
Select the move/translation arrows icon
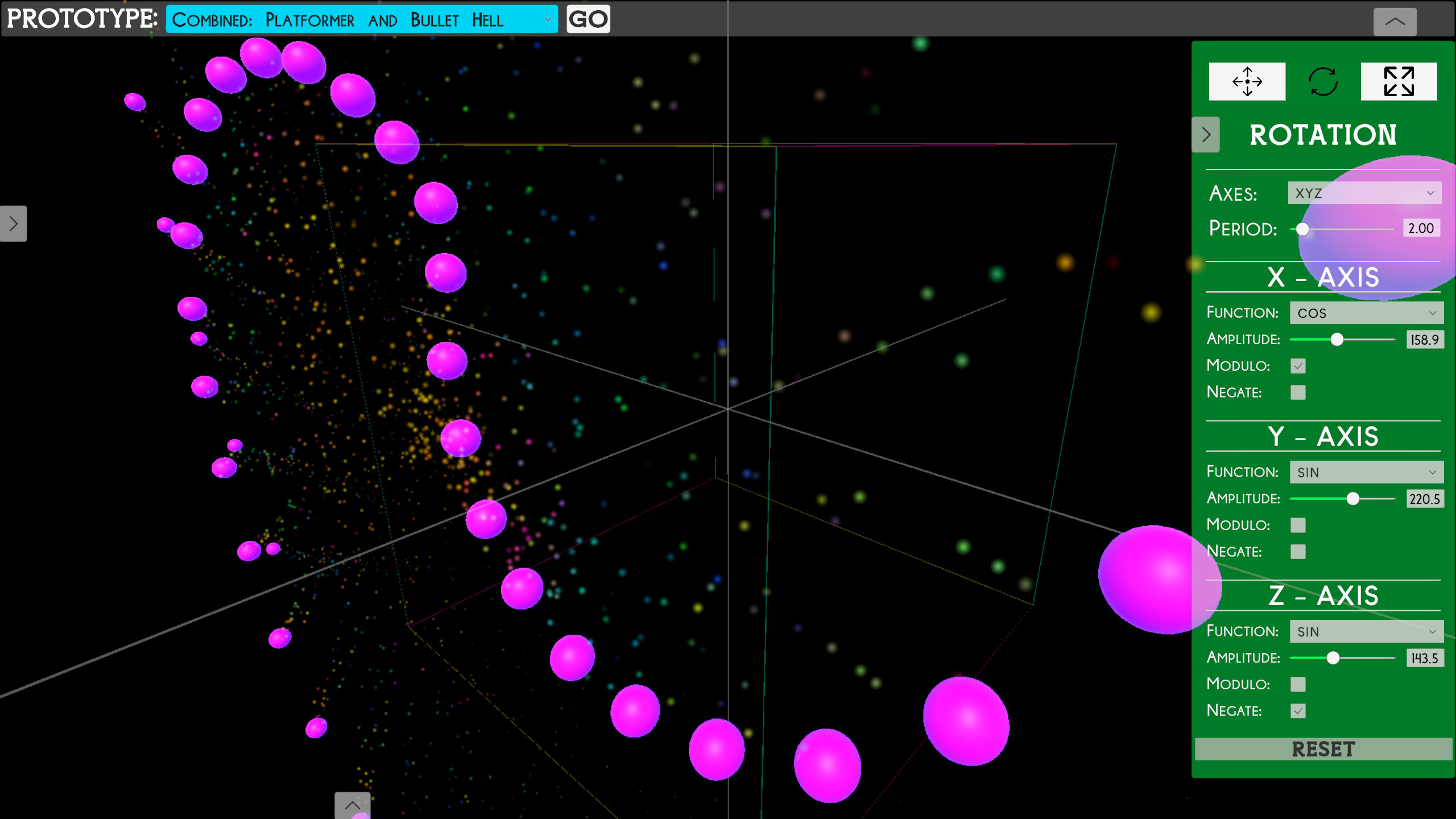[1247, 81]
